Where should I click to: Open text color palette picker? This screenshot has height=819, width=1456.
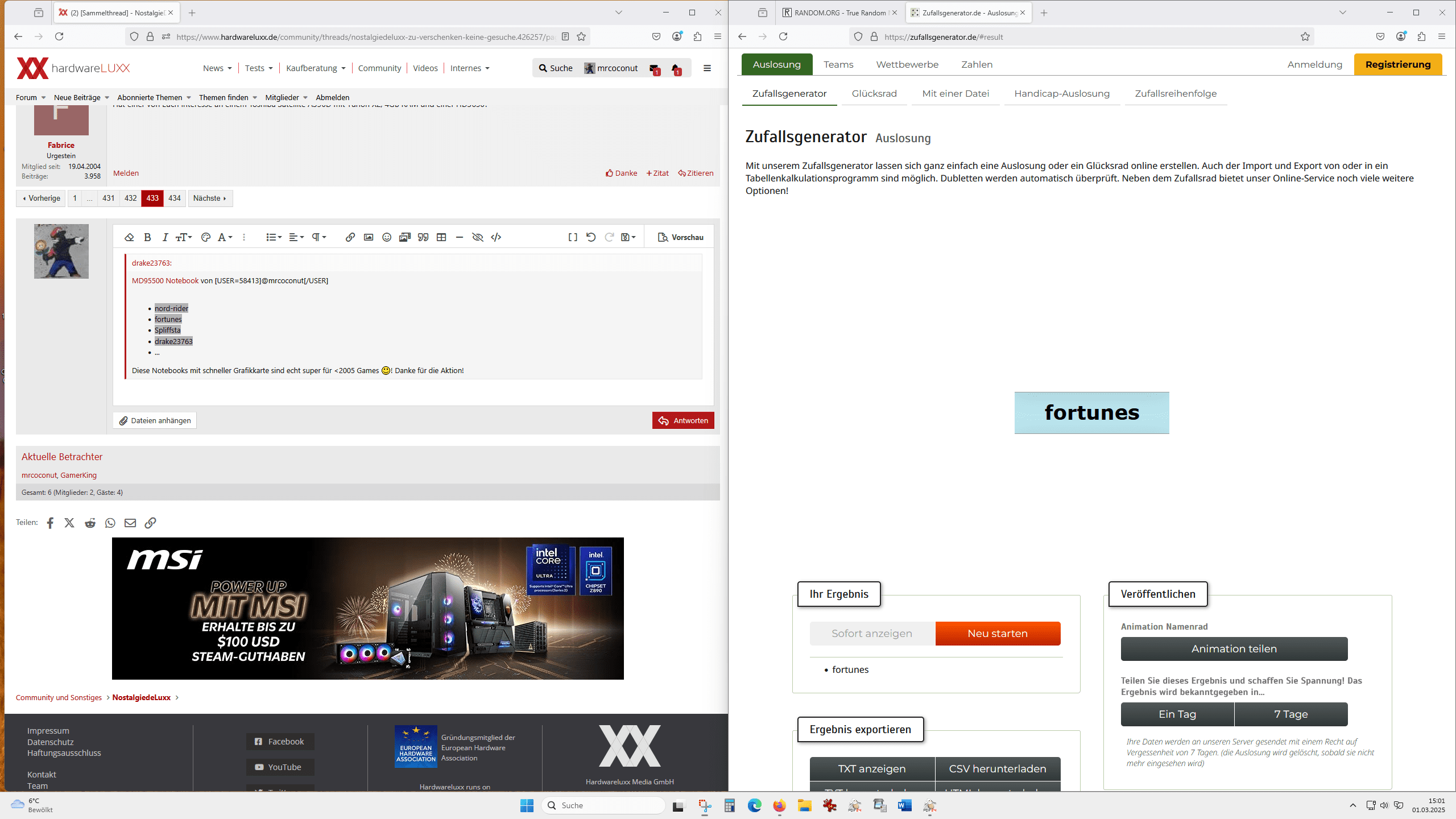206,237
